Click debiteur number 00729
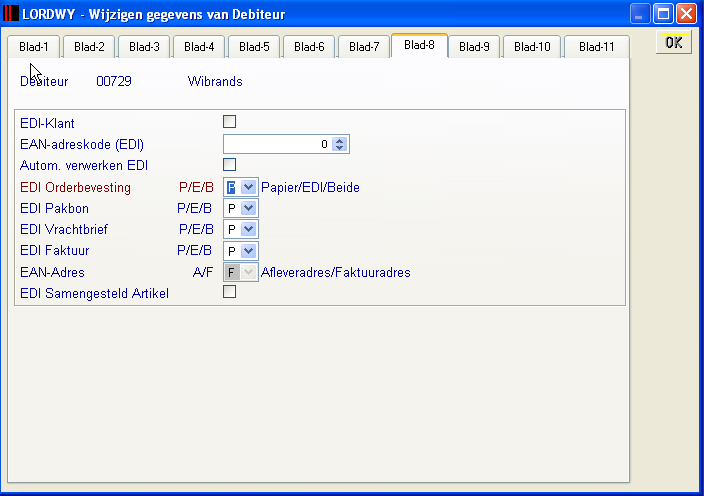Viewport: 704px width, 496px height. pyautogui.click(x=114, y=81)
